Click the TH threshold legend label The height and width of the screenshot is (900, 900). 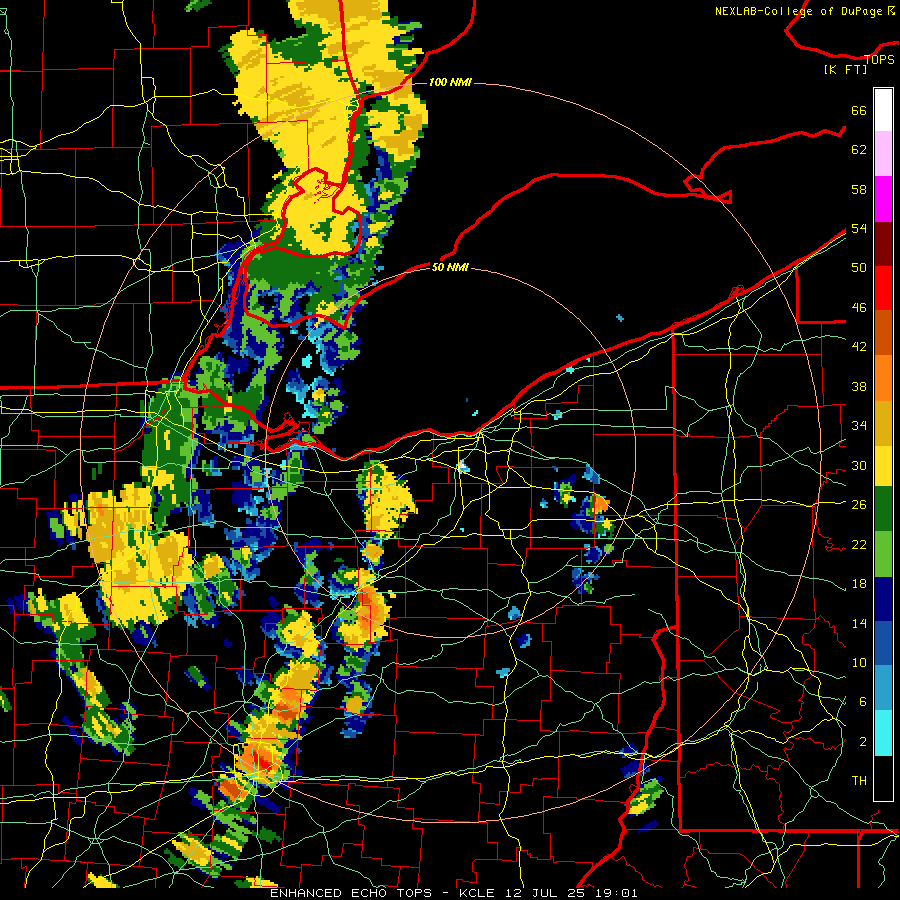[859, 781]
